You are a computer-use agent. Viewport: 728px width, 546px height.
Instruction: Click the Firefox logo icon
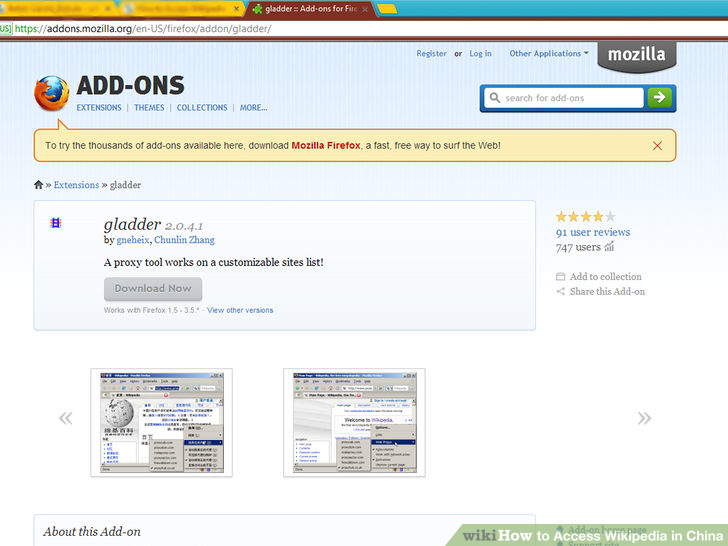point(52,93)
